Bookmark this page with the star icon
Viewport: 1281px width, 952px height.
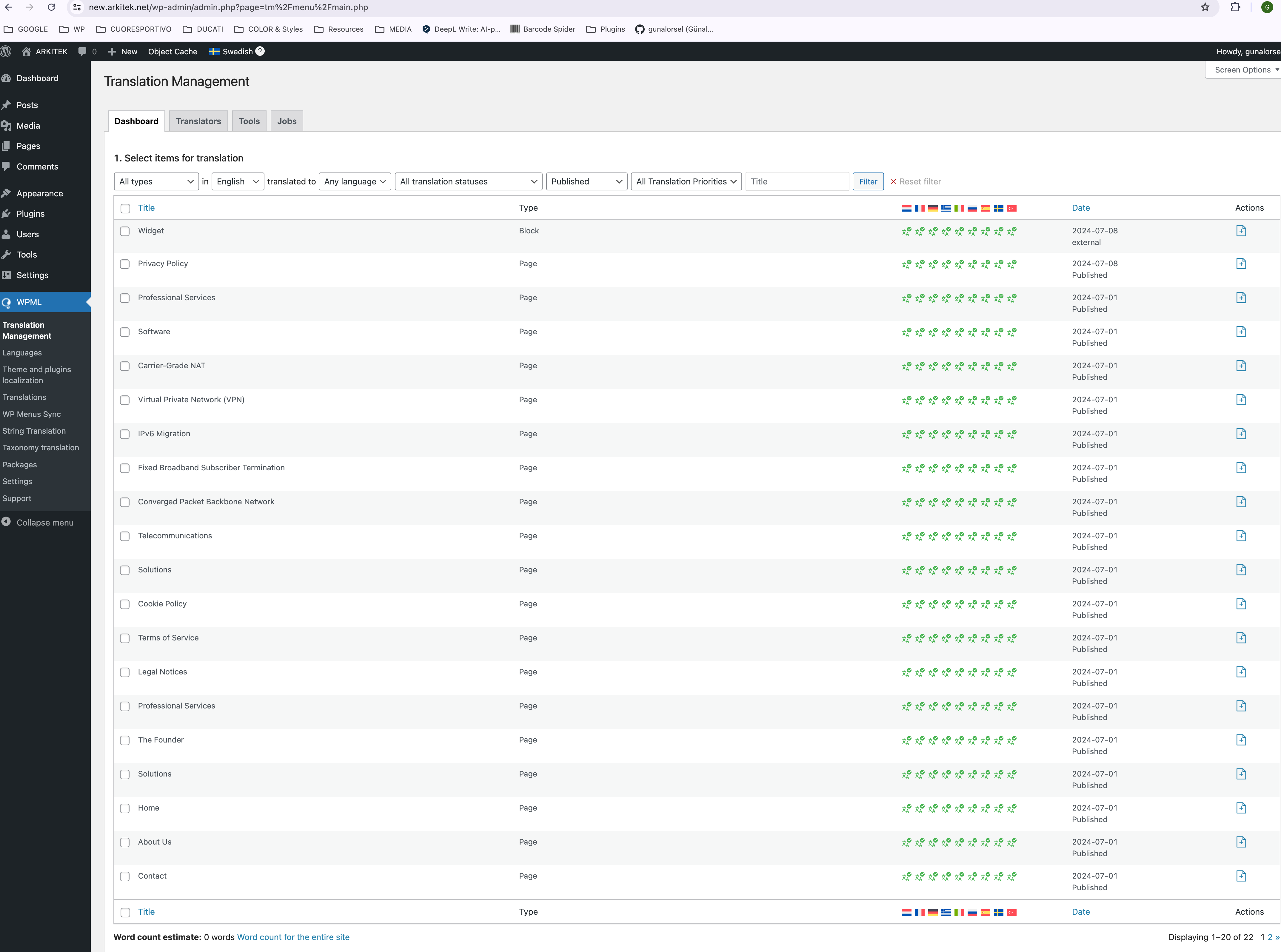pos(1205,7)
